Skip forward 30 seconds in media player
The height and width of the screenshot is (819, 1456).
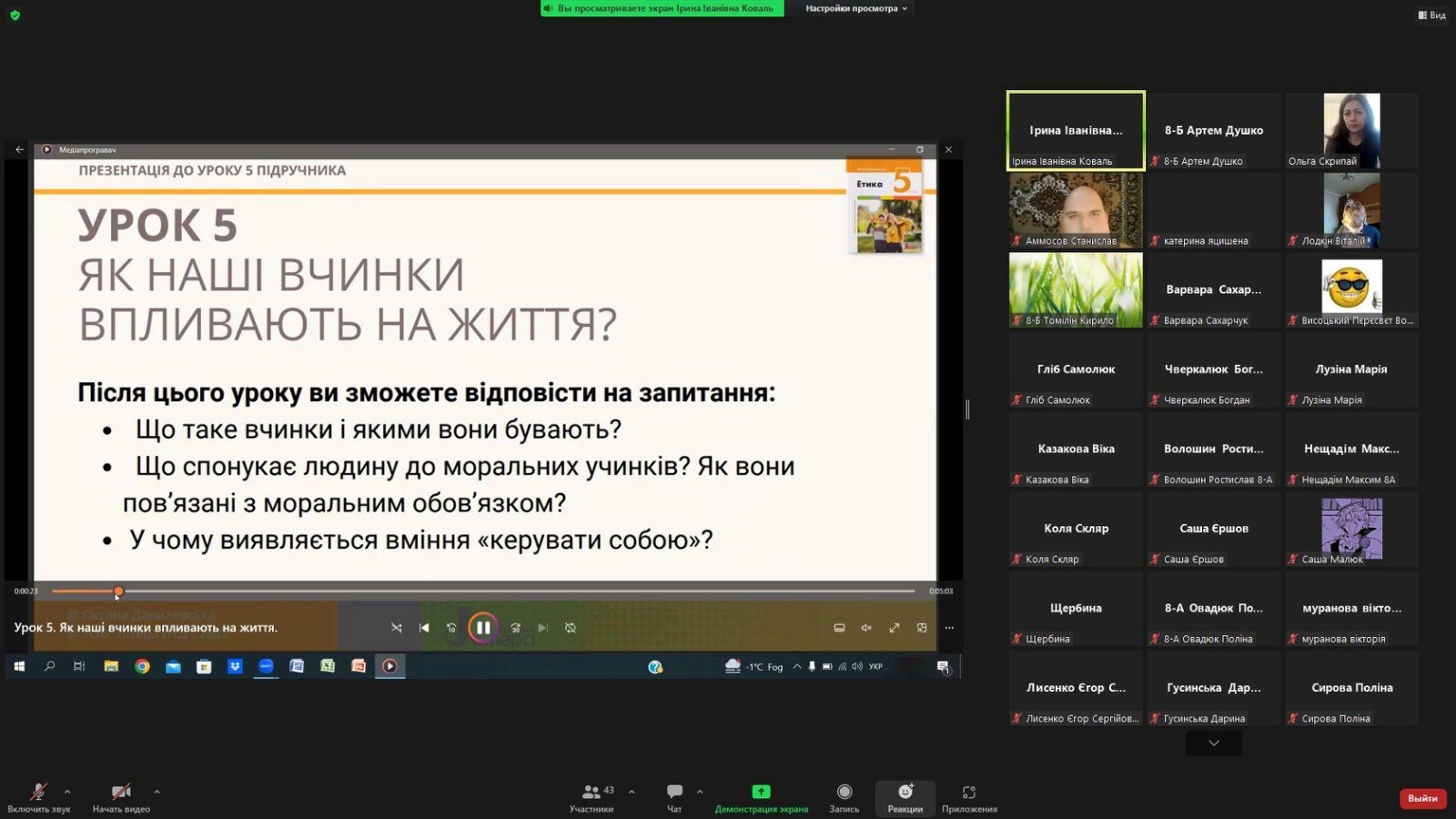(515, 628)
